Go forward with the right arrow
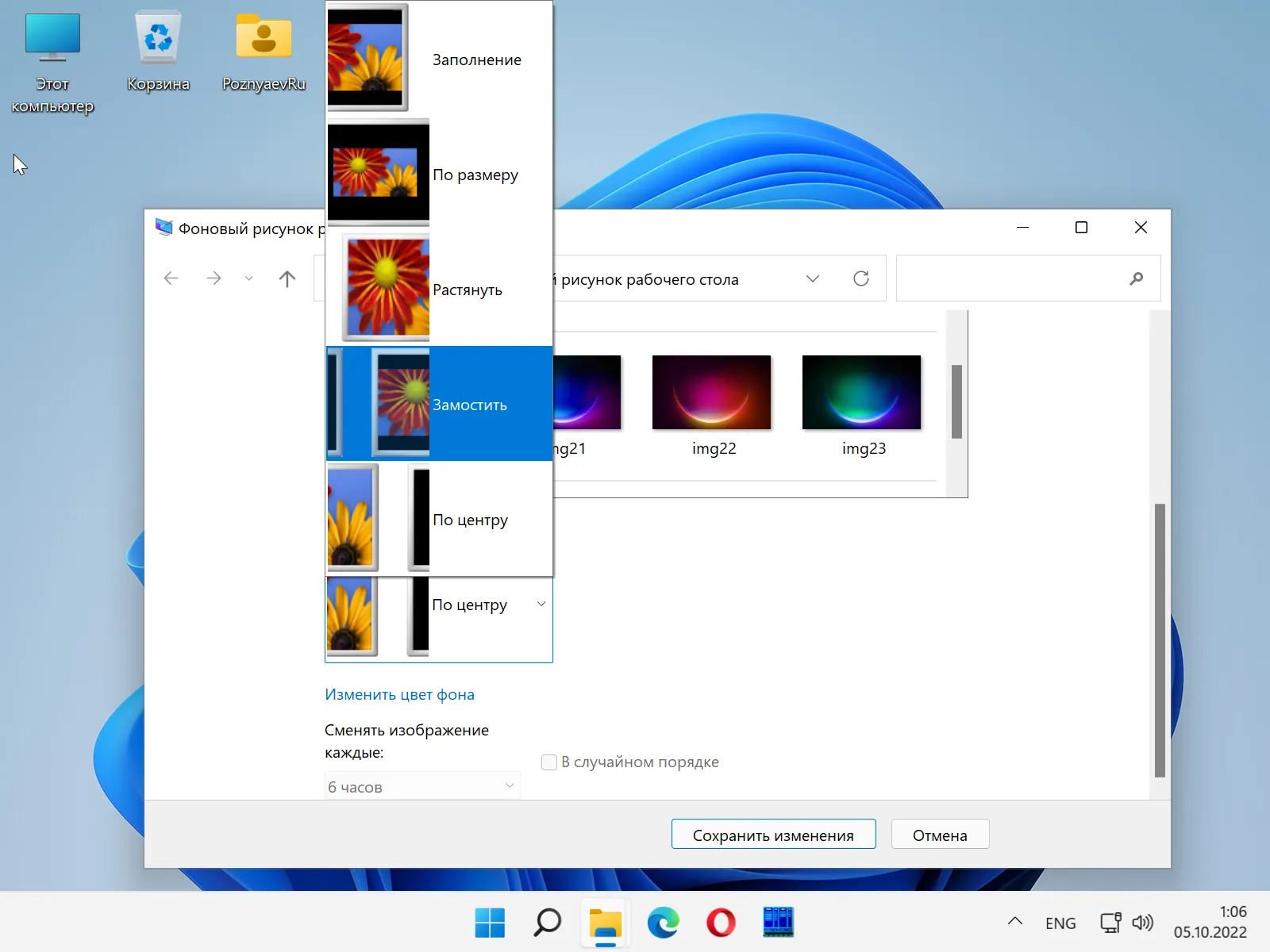The height and width of the screenshot is (952, 1270). 214,278
